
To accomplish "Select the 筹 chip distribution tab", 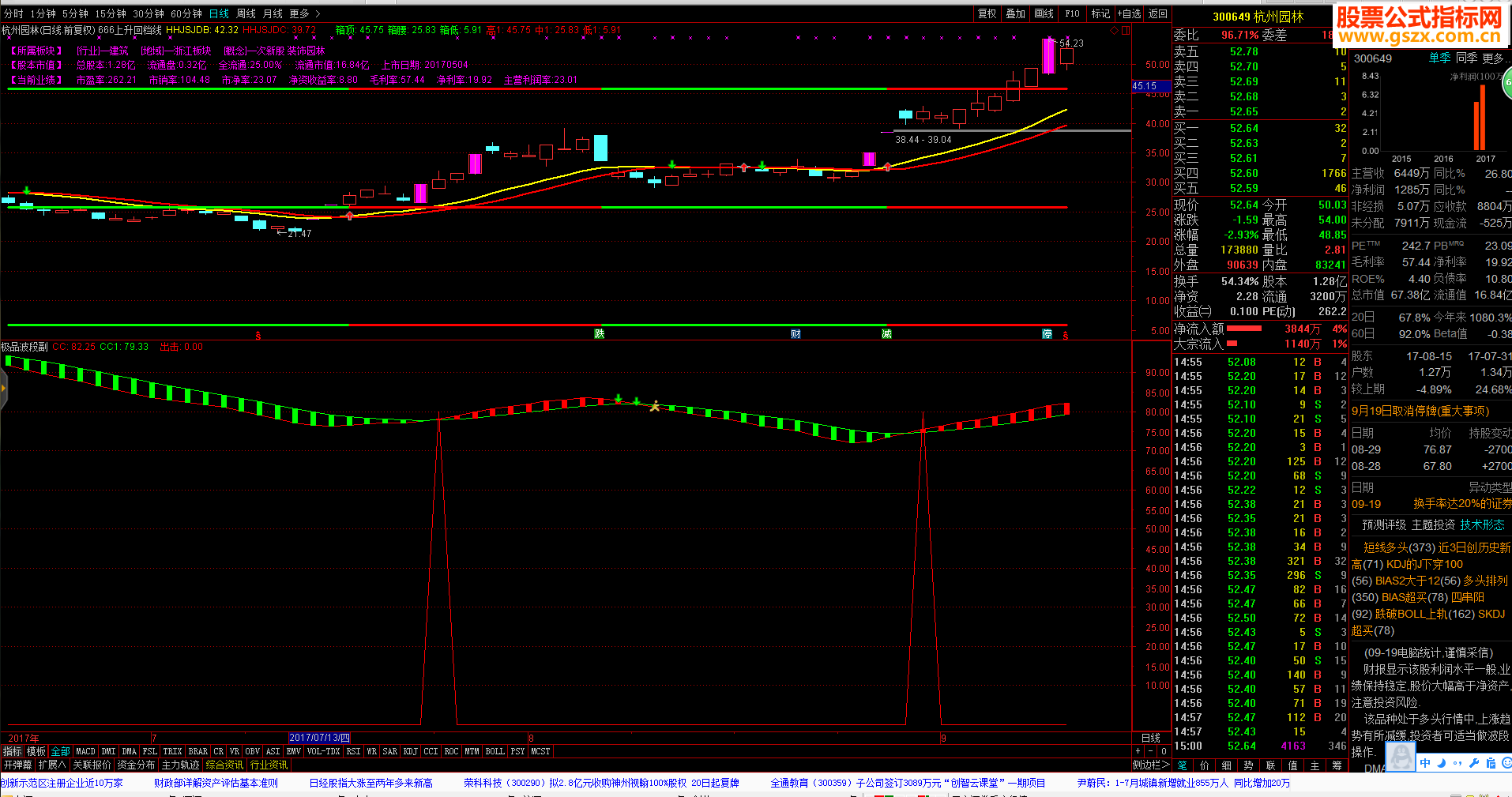I will (1337, 765).
